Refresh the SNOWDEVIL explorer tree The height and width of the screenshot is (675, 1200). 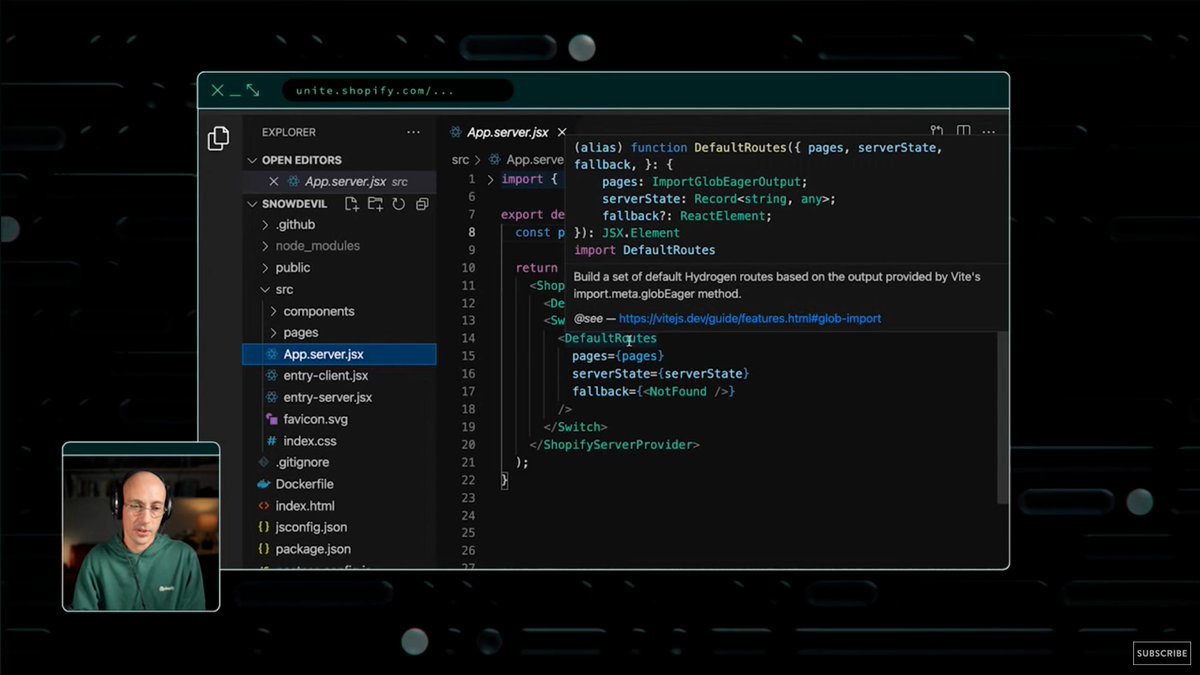tap(398, 204)
